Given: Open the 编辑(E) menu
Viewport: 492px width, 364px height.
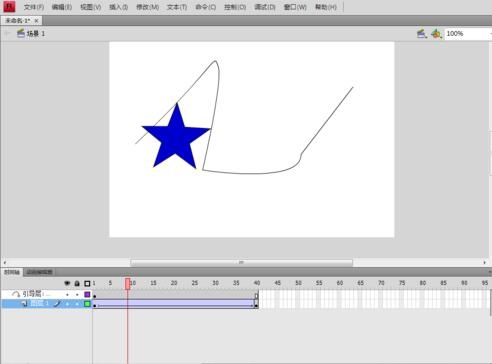Looking at the screenshot, I should coord(62,7).
